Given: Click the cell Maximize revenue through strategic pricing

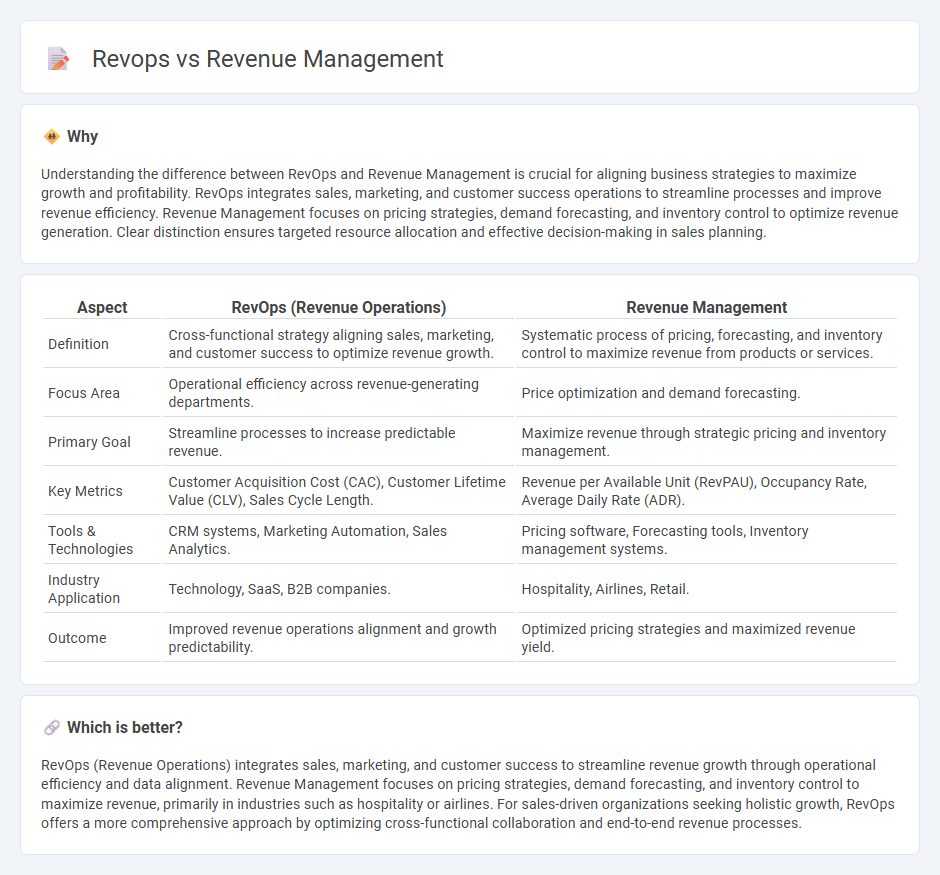Looking at the screenshot, I should click(706, 442).
